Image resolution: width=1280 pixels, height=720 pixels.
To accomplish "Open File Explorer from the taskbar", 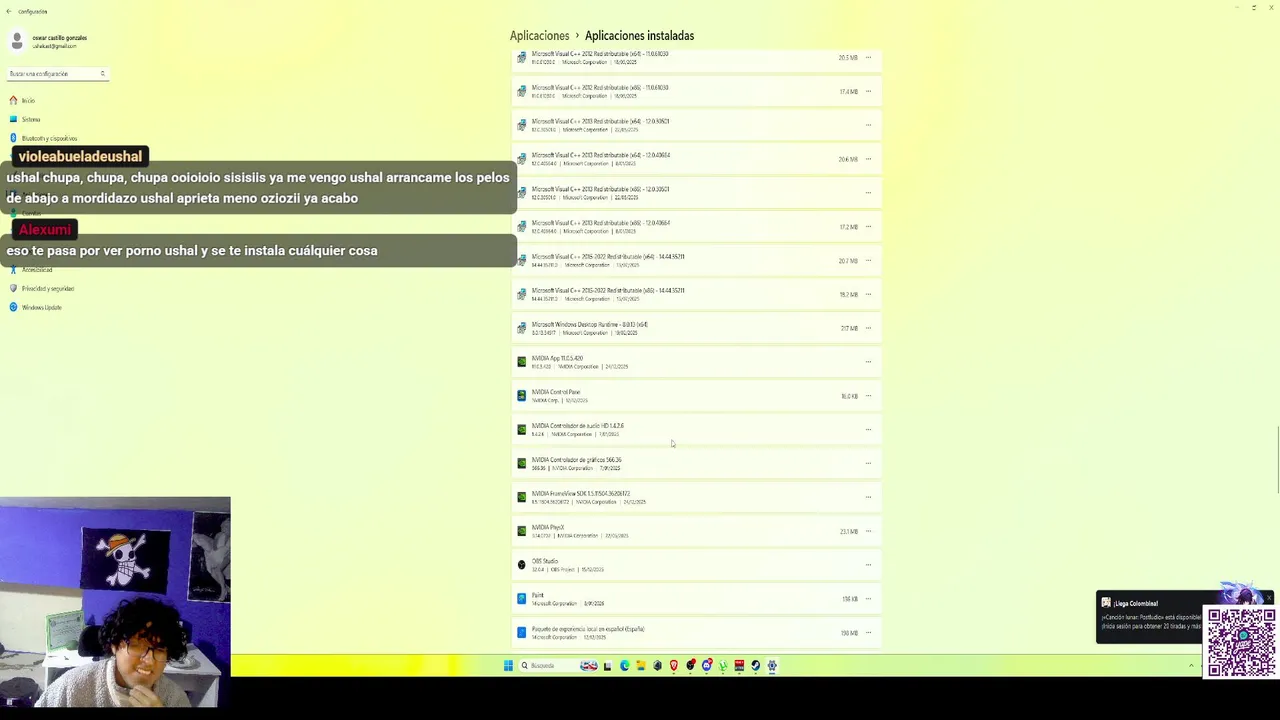I will tap(641, 666).
